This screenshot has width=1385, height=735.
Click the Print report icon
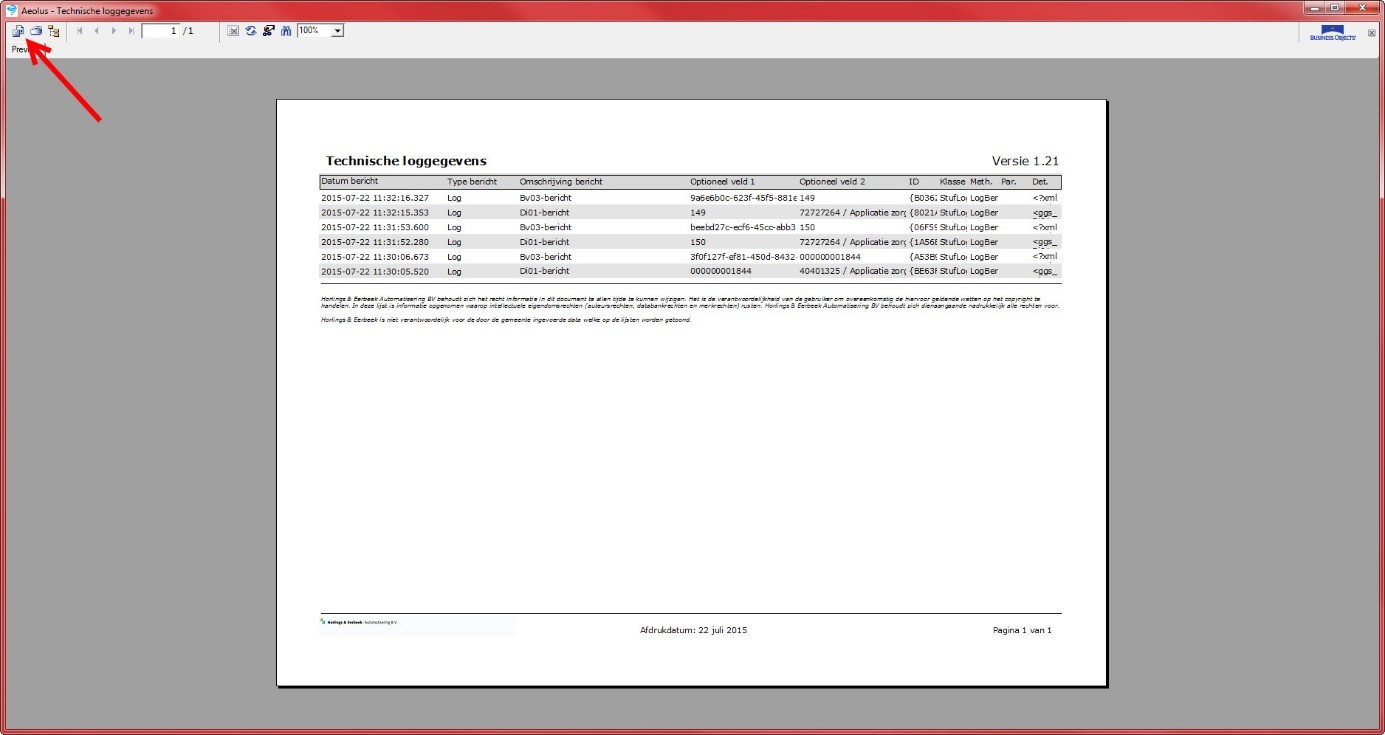pyautogui.click(x=35, y=31)
